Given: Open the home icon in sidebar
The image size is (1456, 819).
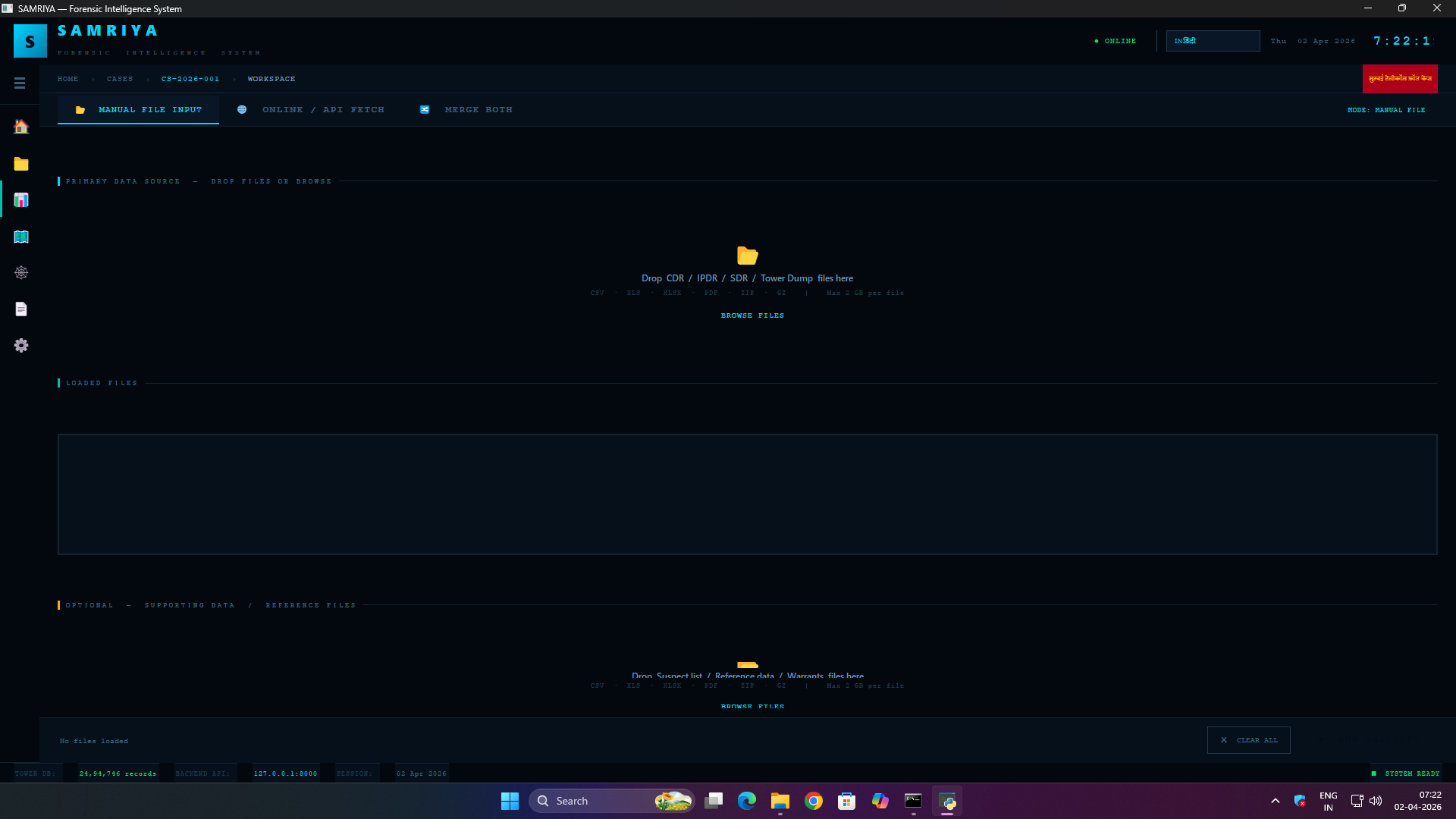Looking at the screenshot, I should point(21,127).
